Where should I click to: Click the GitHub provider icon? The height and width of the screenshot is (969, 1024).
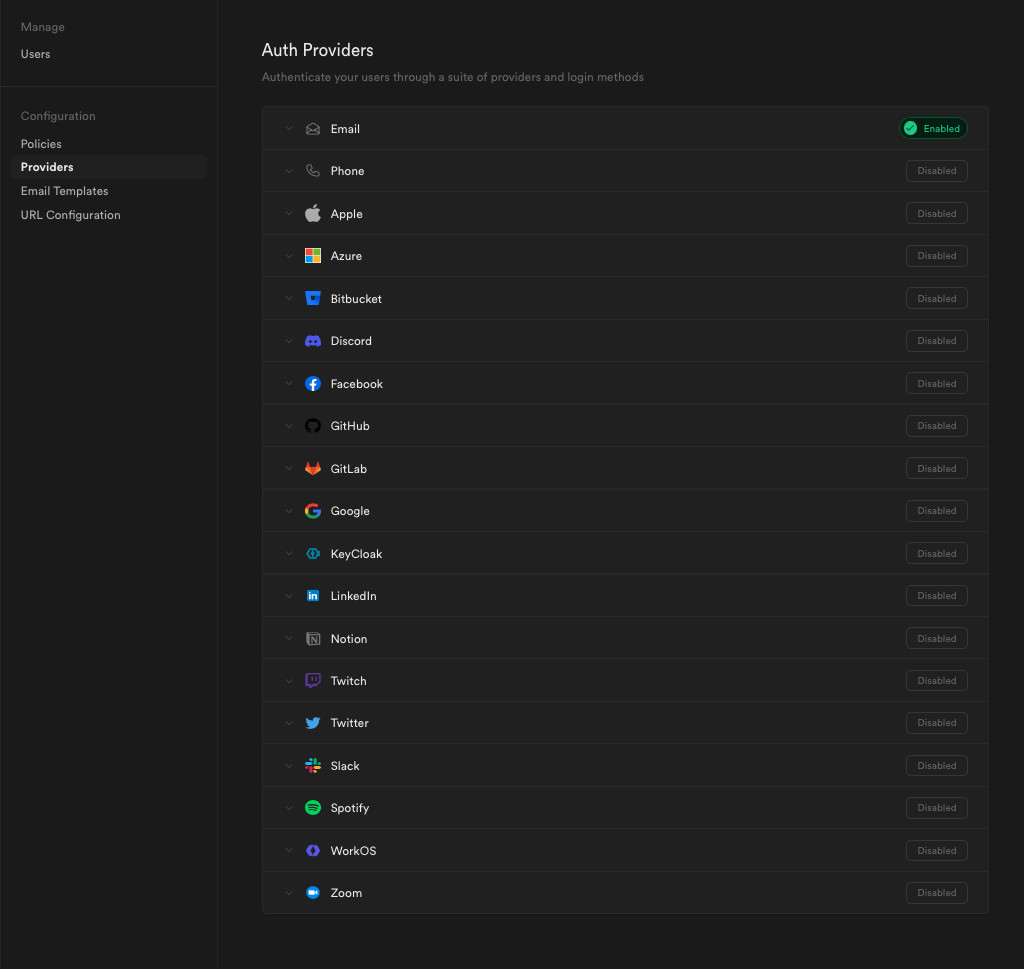[314, 425]
